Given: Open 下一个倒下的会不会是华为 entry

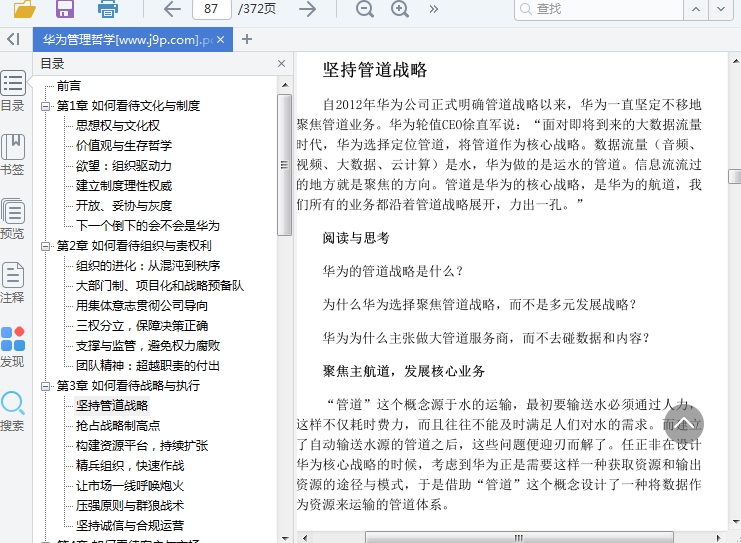Looking at the screenshot, I should click(x=148, y=225).
